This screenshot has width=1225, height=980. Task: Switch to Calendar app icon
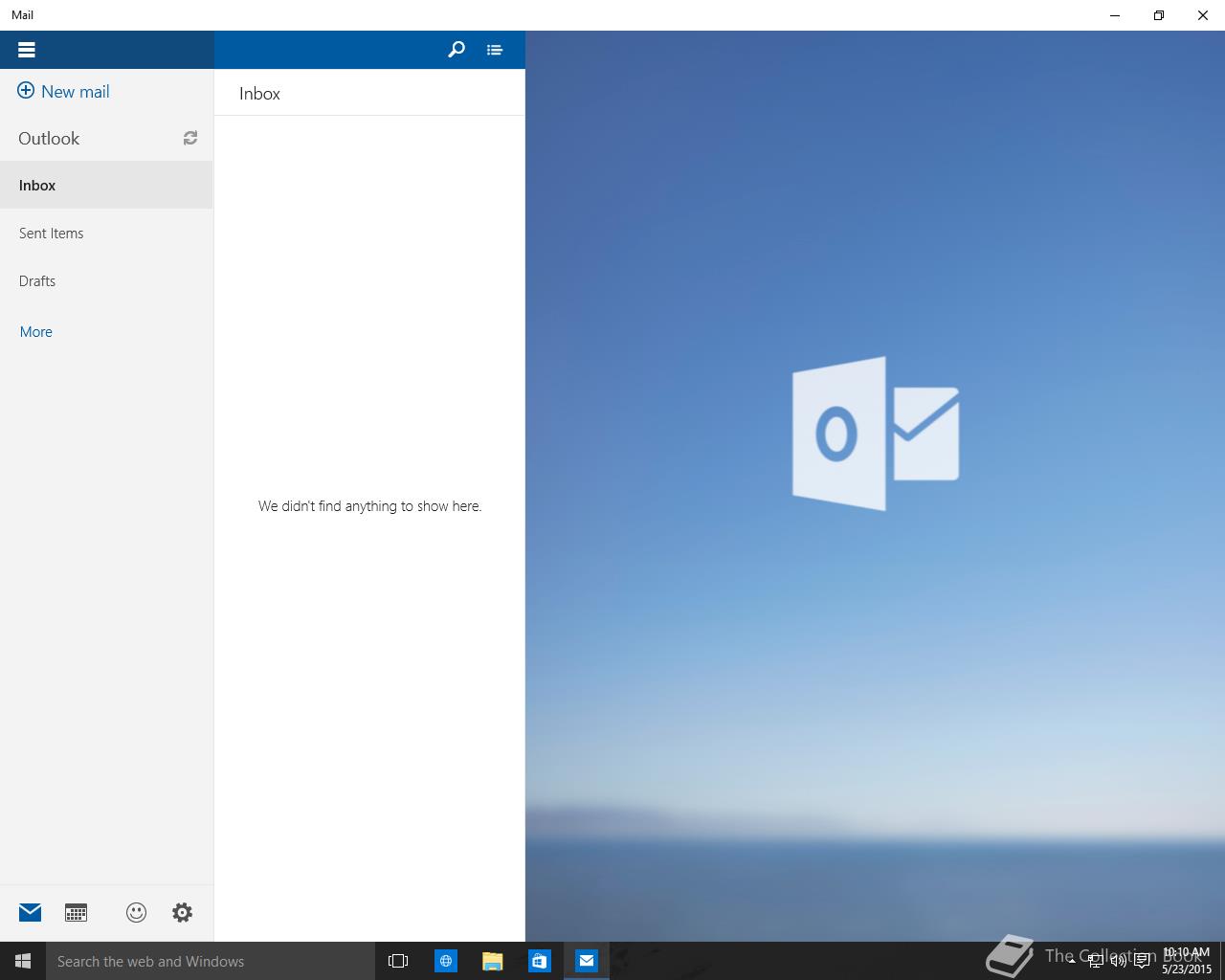(76, 912)
